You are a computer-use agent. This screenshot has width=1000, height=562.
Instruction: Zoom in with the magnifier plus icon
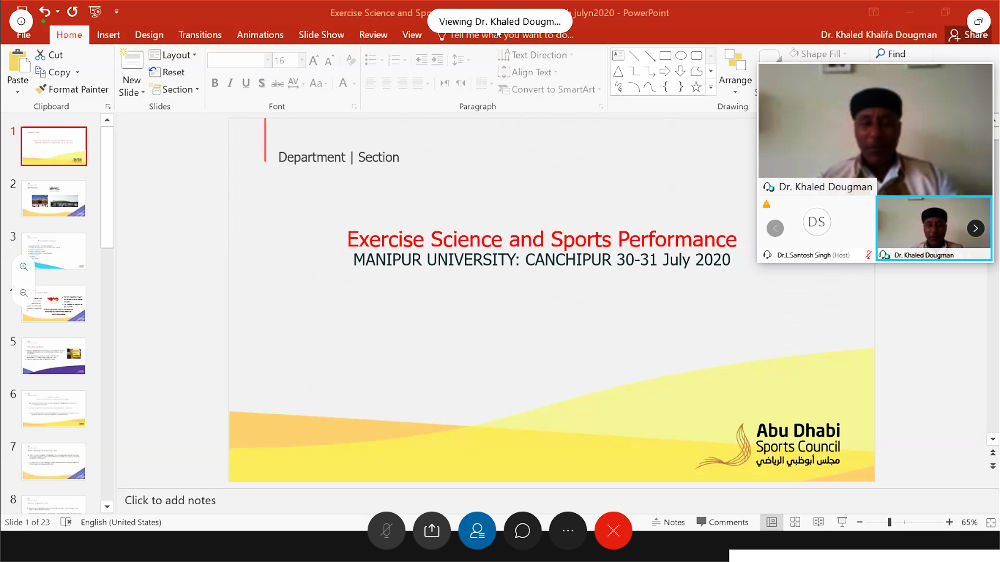coord(24,267)
